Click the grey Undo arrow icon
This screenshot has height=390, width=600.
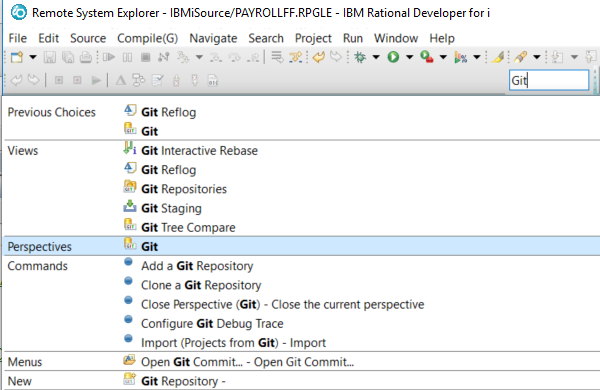(x=16, y=80)
